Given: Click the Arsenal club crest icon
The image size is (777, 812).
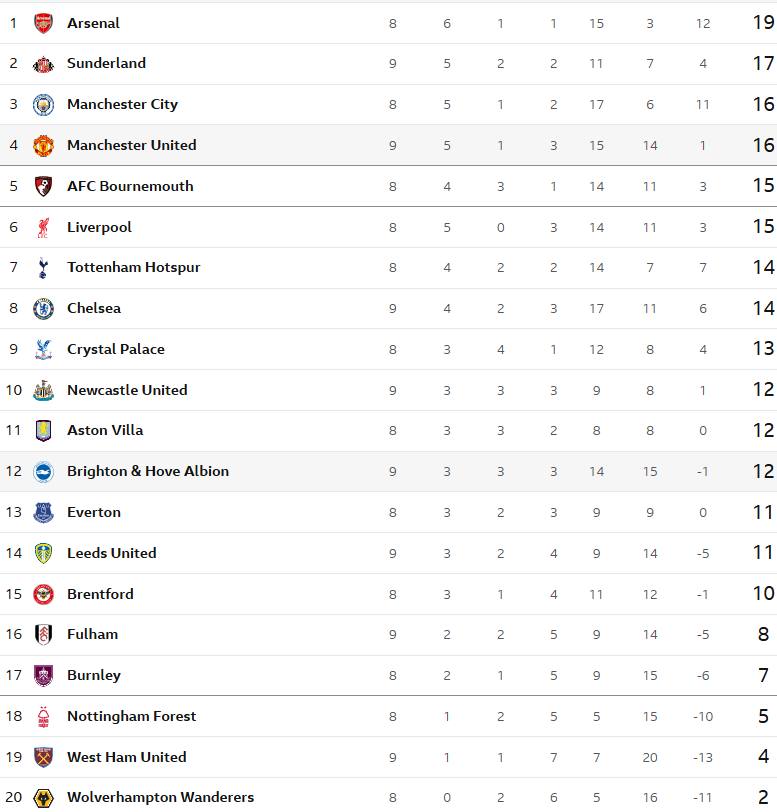Looking at the screenshot, I should click(x=43, y=23).
